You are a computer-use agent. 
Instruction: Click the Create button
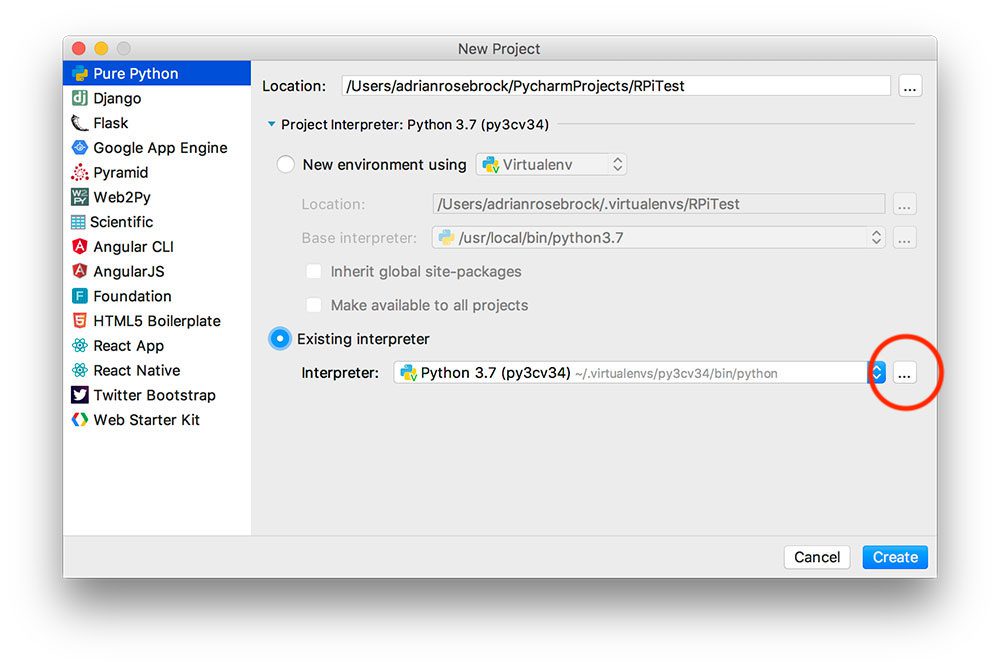[x=895, y=557]
